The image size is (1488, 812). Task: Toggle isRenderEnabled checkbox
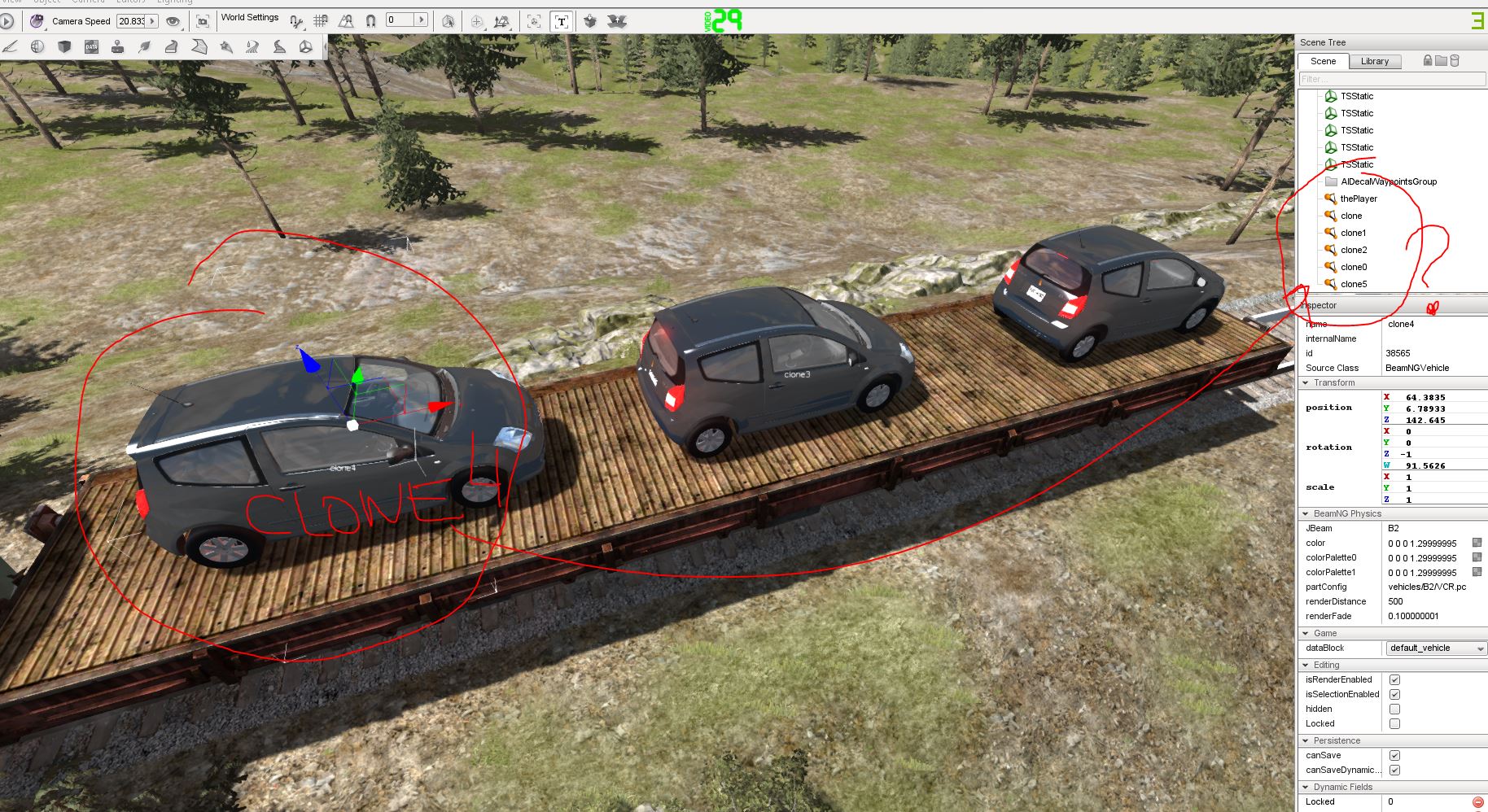1394,679
